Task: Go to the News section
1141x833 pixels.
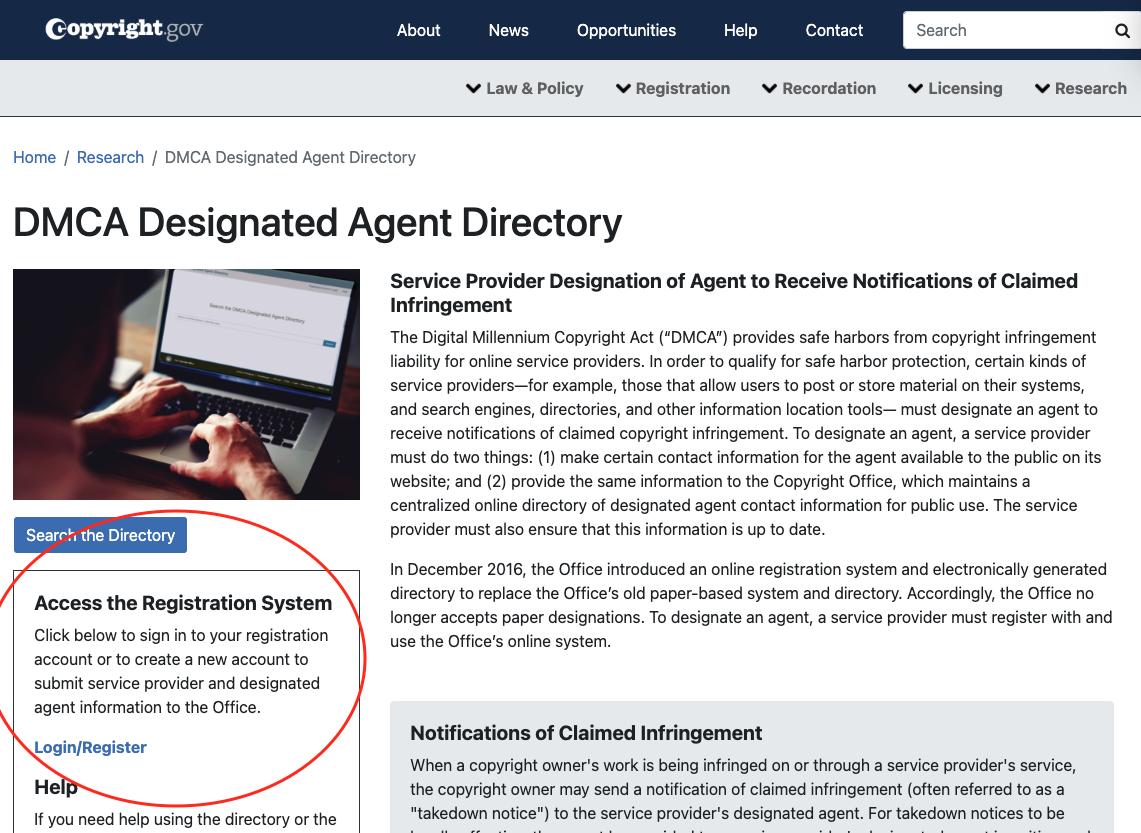Action: (508, 30)
